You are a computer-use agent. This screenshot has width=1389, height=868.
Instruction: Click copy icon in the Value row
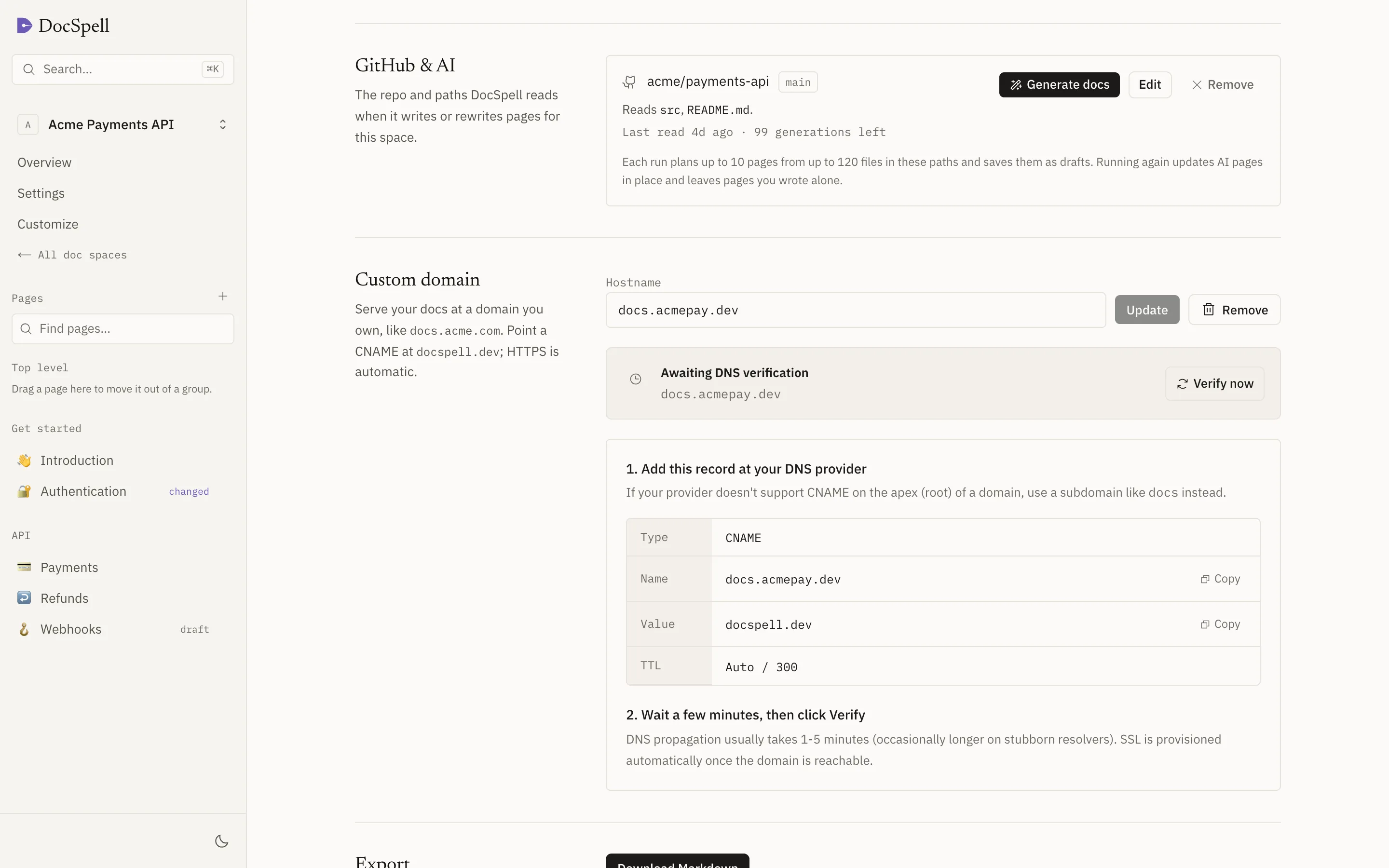coord(1205,624)
